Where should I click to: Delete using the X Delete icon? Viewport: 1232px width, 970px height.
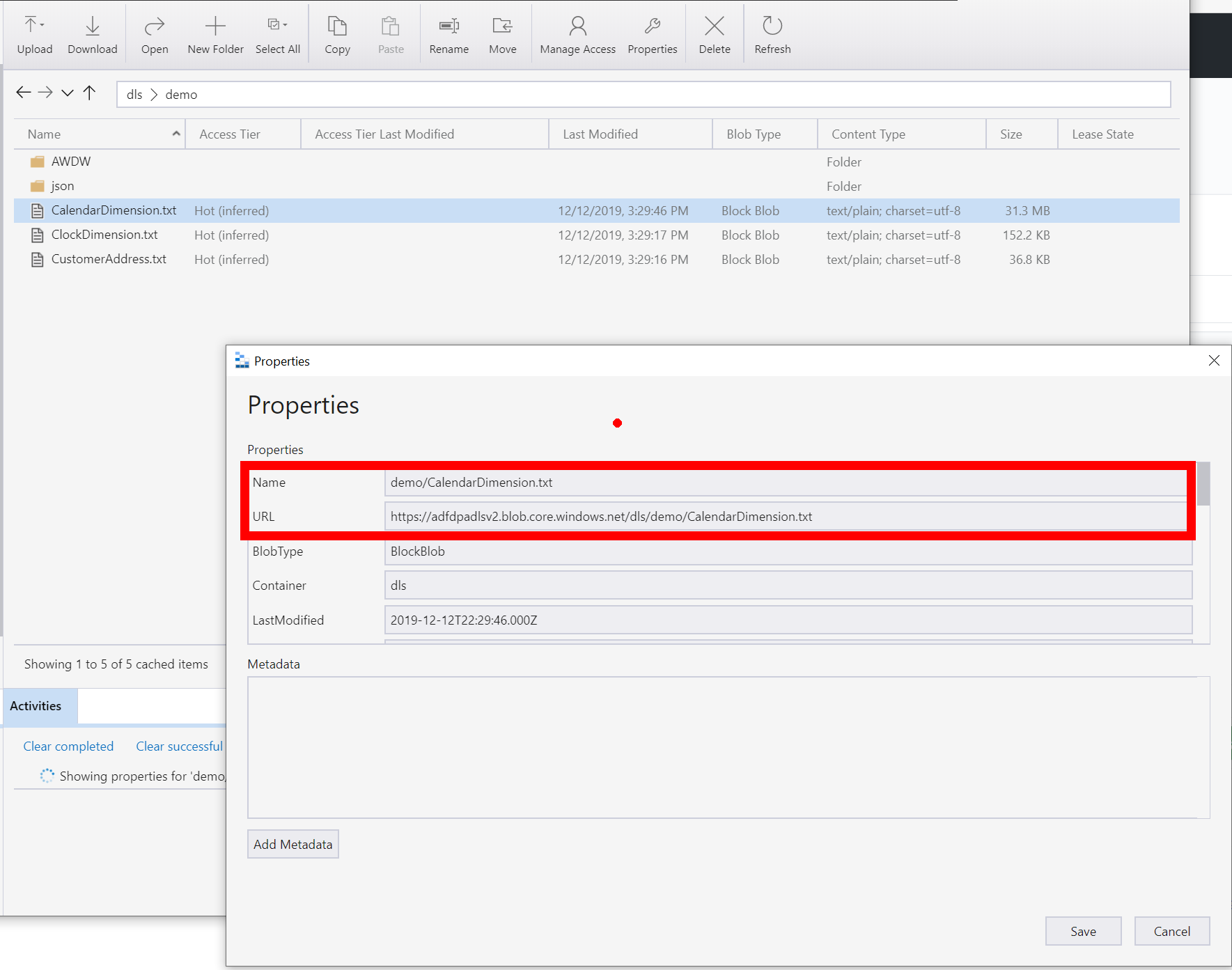pos(715,24)
